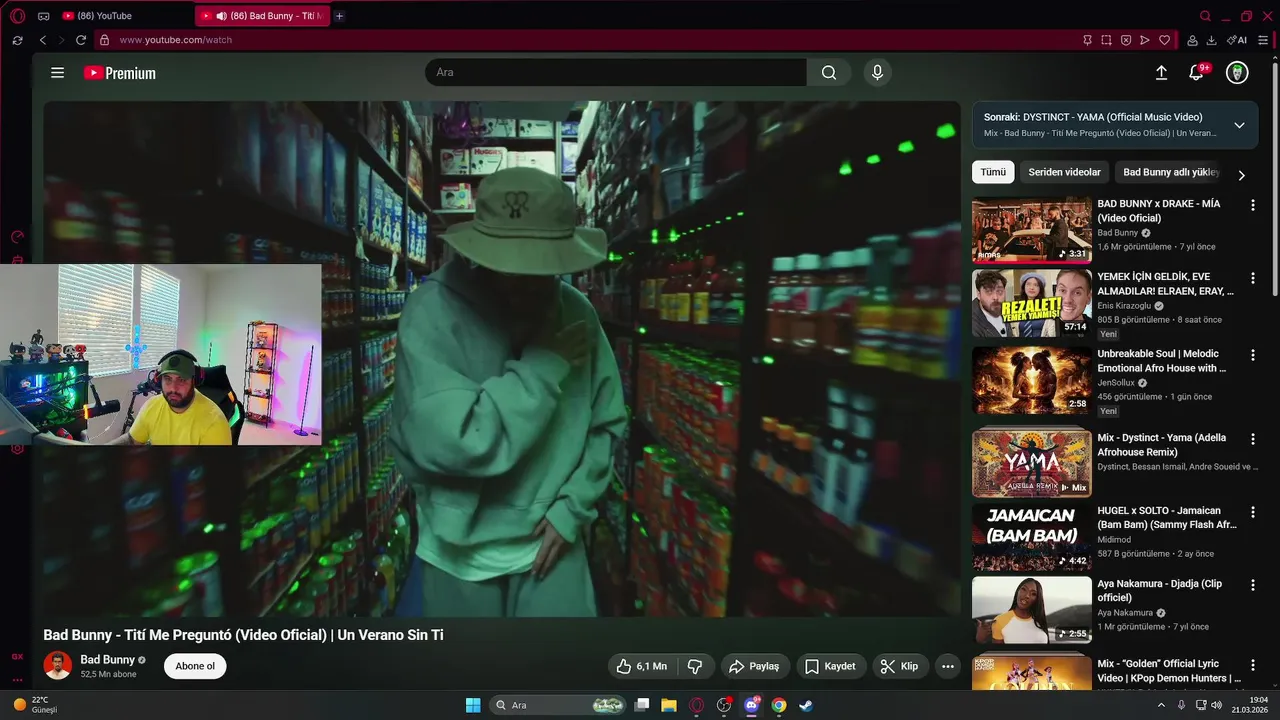
Task: Open the YouTube create upload icon
Action: (1161, 73)
